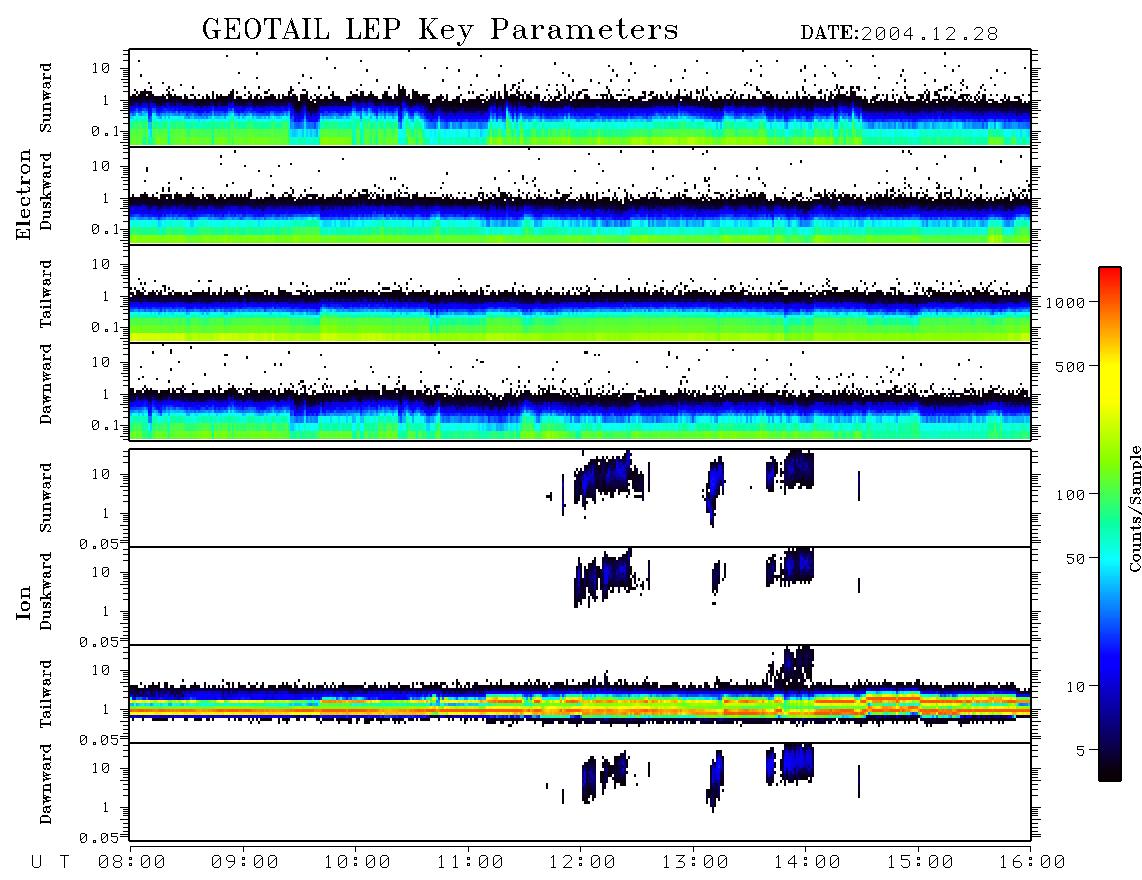Viewport: 1142px width, 880px height.
Task: Select the Ion "Tailward" panel label
Action: (46, 694)
